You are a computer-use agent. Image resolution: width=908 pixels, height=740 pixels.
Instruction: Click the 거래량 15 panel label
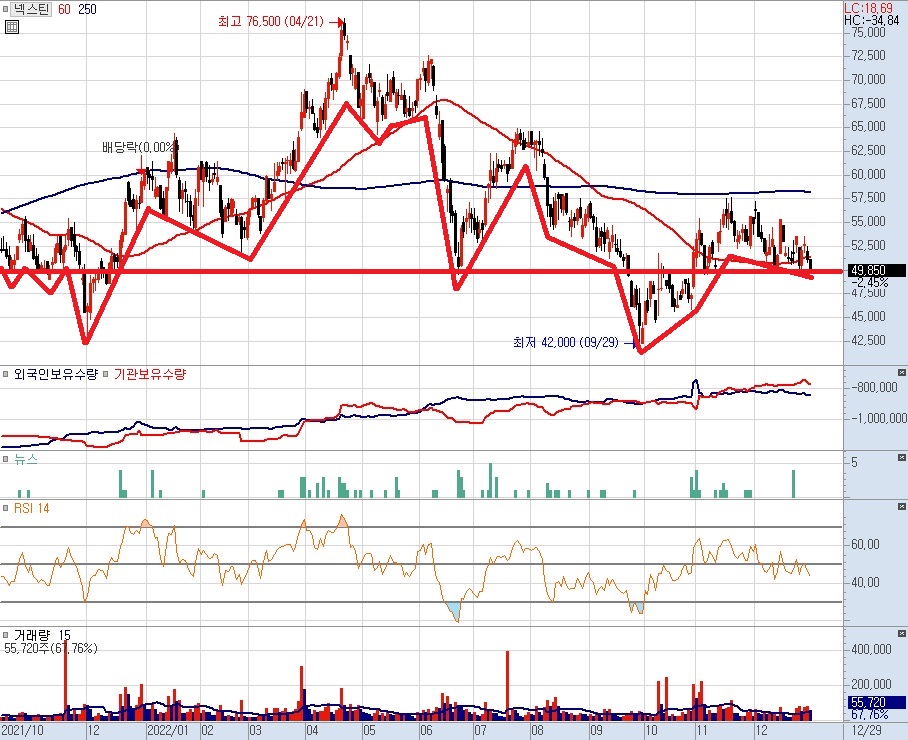tap(42, 635)
